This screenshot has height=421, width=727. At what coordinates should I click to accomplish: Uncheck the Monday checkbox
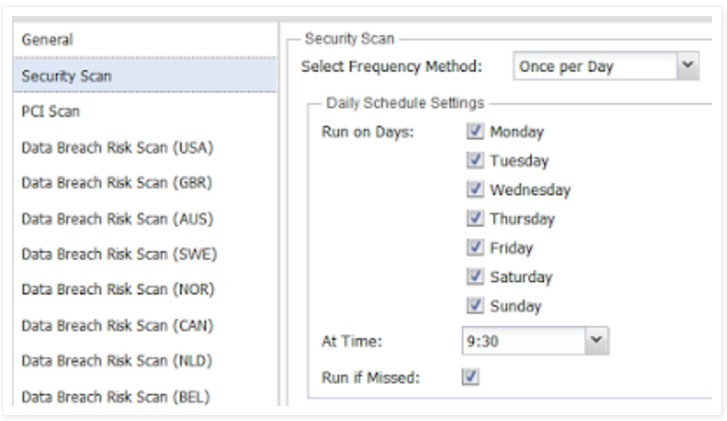(475, 131)
